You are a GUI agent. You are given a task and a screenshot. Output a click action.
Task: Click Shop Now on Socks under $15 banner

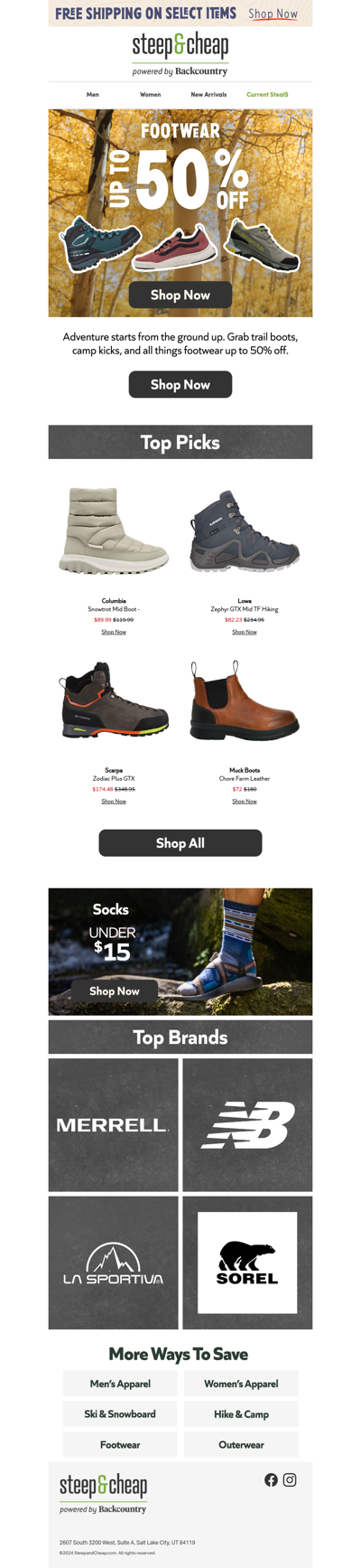click(x=115, y=991)
